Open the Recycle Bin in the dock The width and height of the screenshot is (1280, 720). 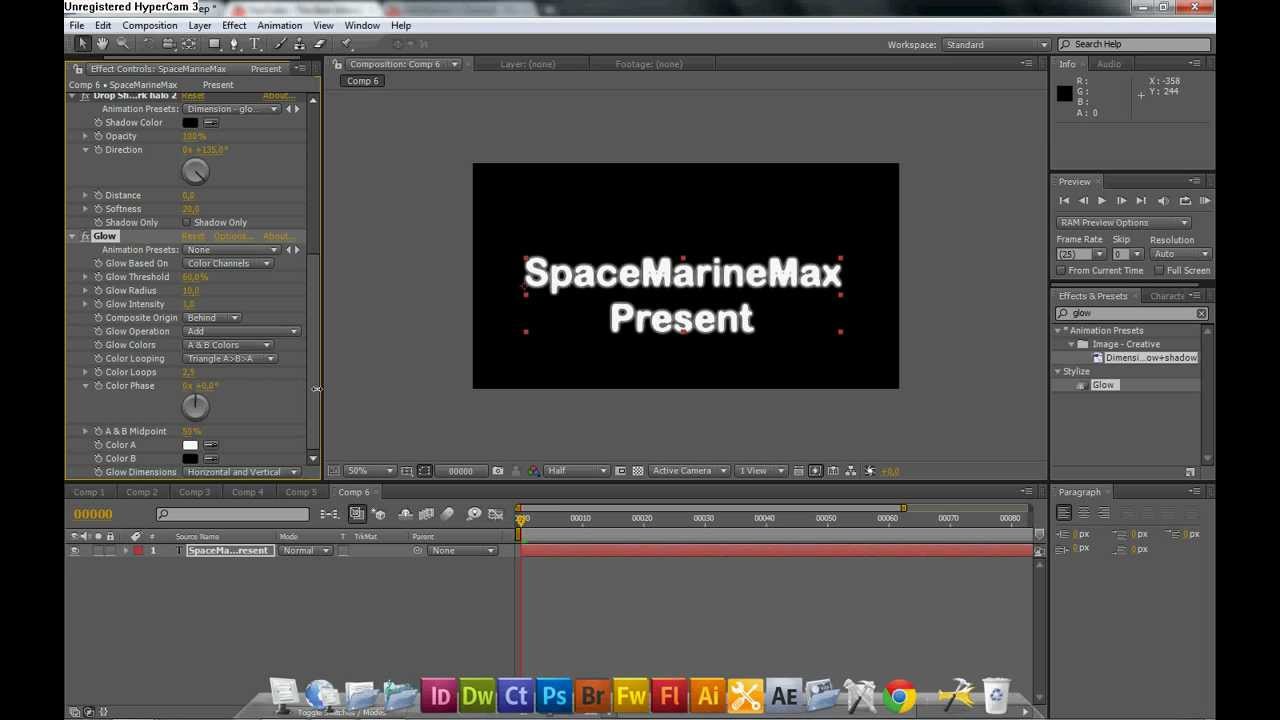[x=996, y=696]
